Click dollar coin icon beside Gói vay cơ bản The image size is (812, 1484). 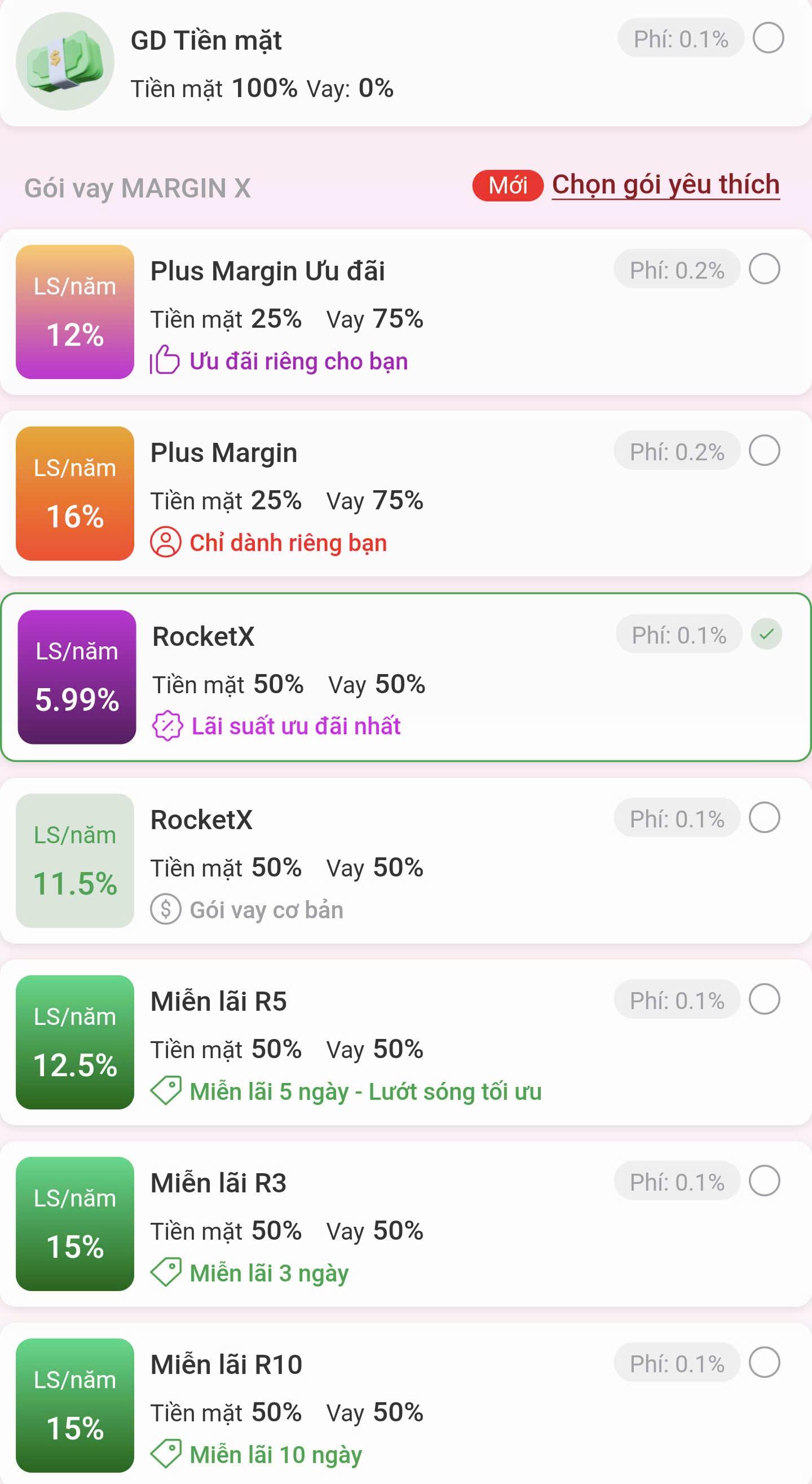pos(165,909)
